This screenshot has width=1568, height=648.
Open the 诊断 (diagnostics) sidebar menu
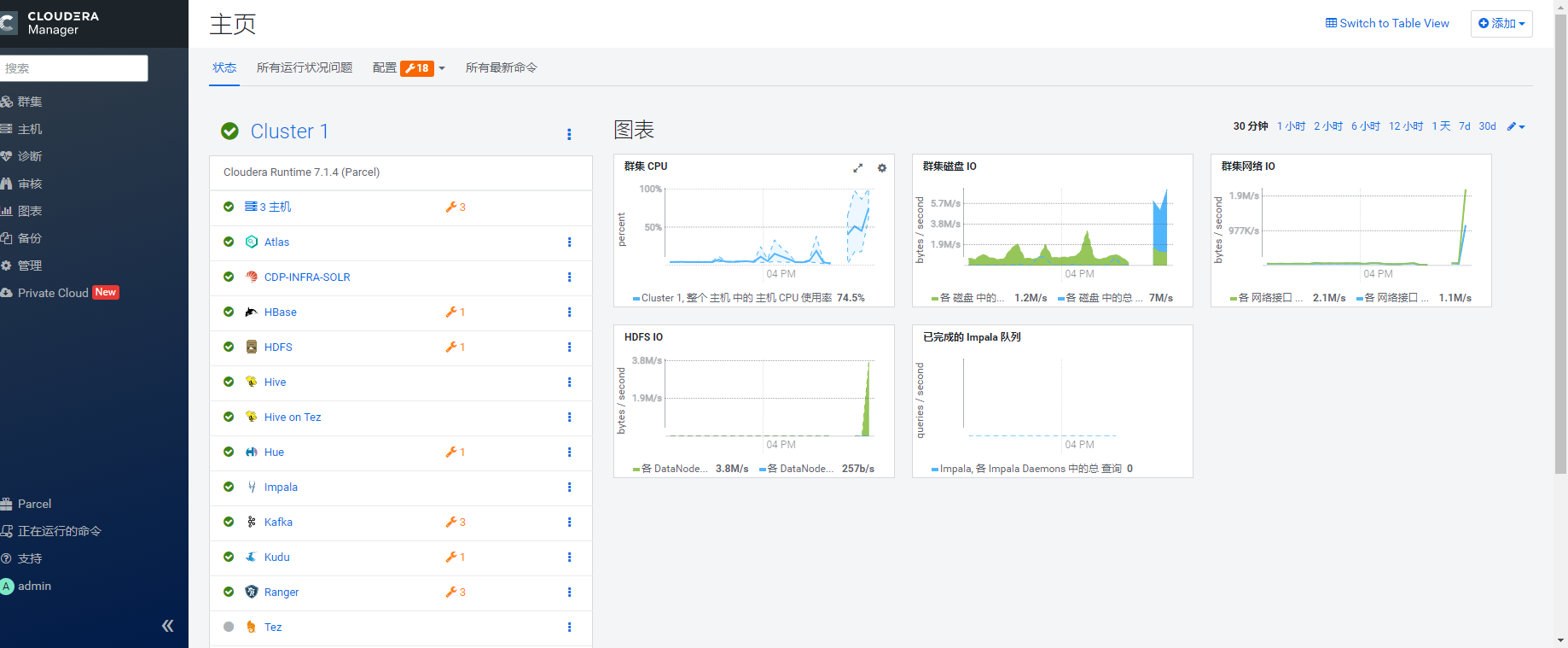(22, 156)
